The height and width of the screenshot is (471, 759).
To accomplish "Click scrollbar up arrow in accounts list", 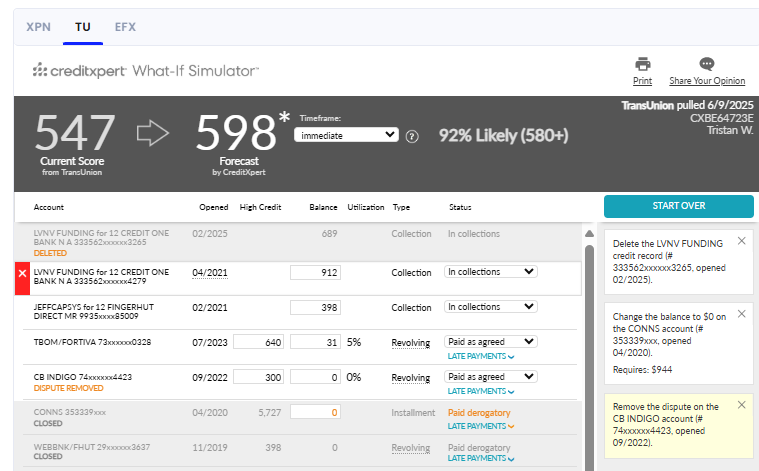I will coord(588,234).
